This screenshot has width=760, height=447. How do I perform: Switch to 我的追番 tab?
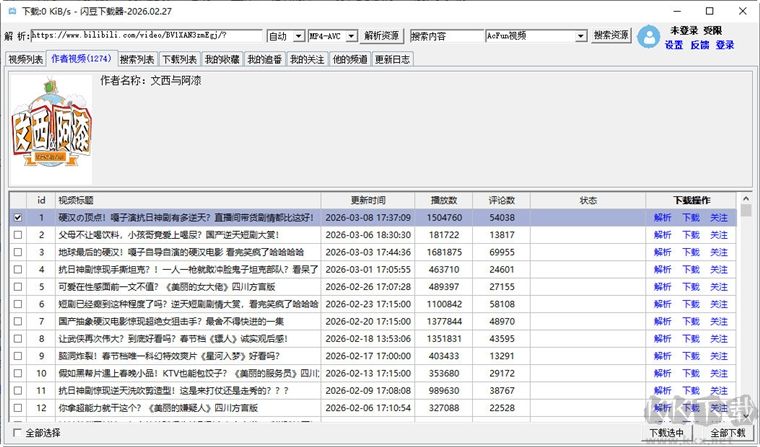pos(265,59)
